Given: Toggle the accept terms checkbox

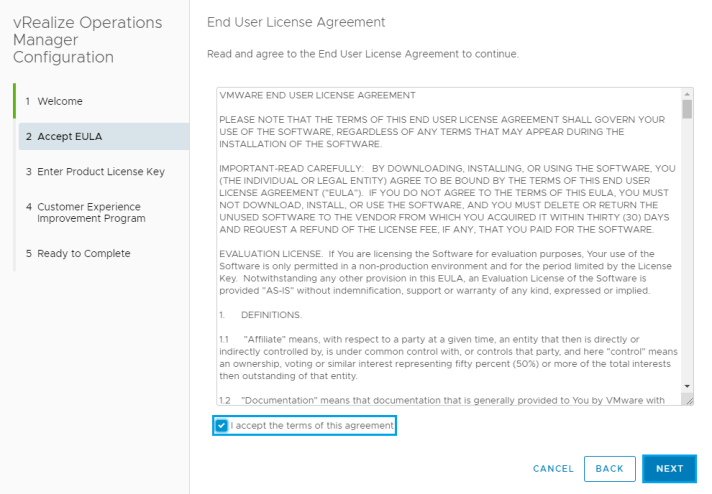Looking at the screenshot, I should [221, 426].
